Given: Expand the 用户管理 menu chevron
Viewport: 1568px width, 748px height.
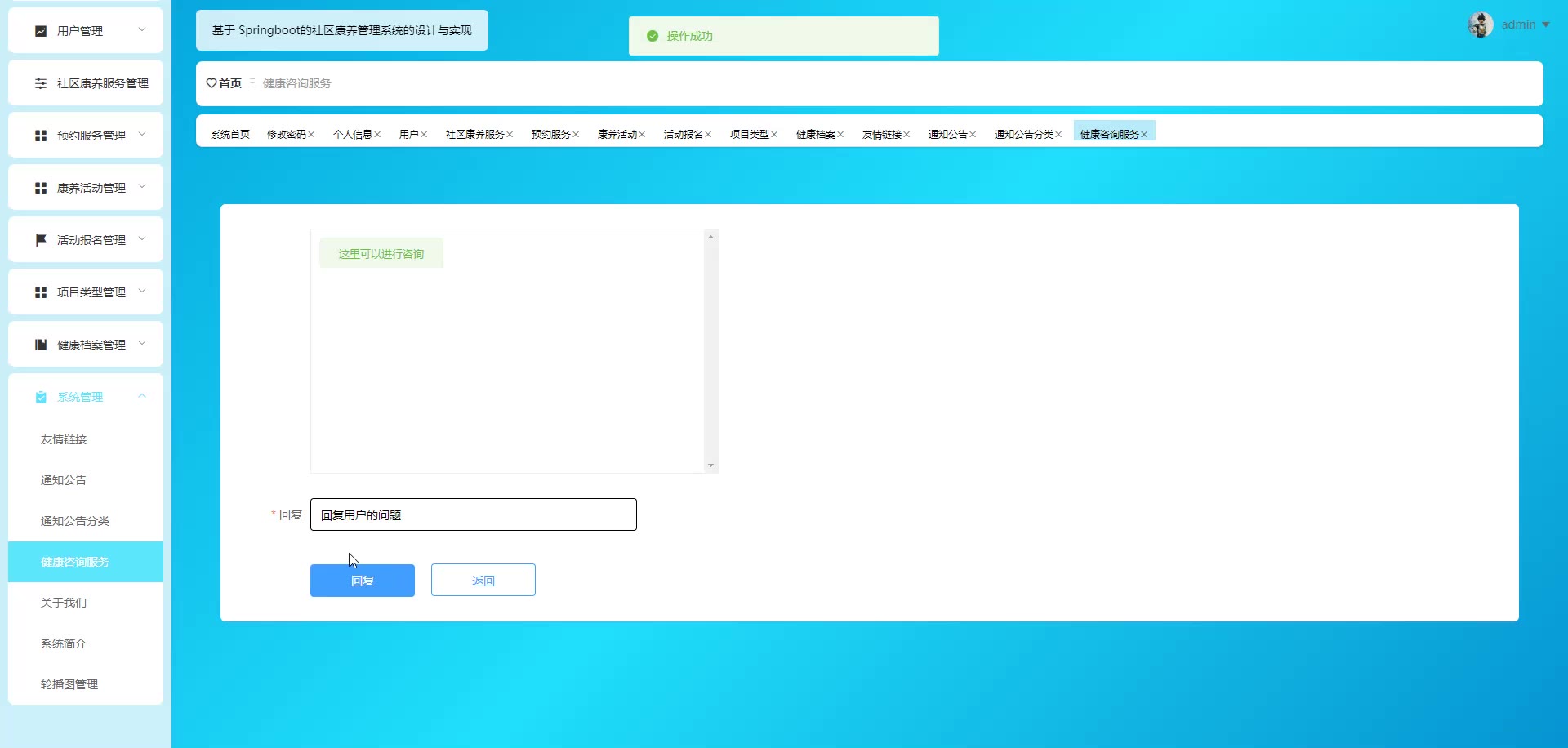Looking at the screenshot, I should point(142,29).
